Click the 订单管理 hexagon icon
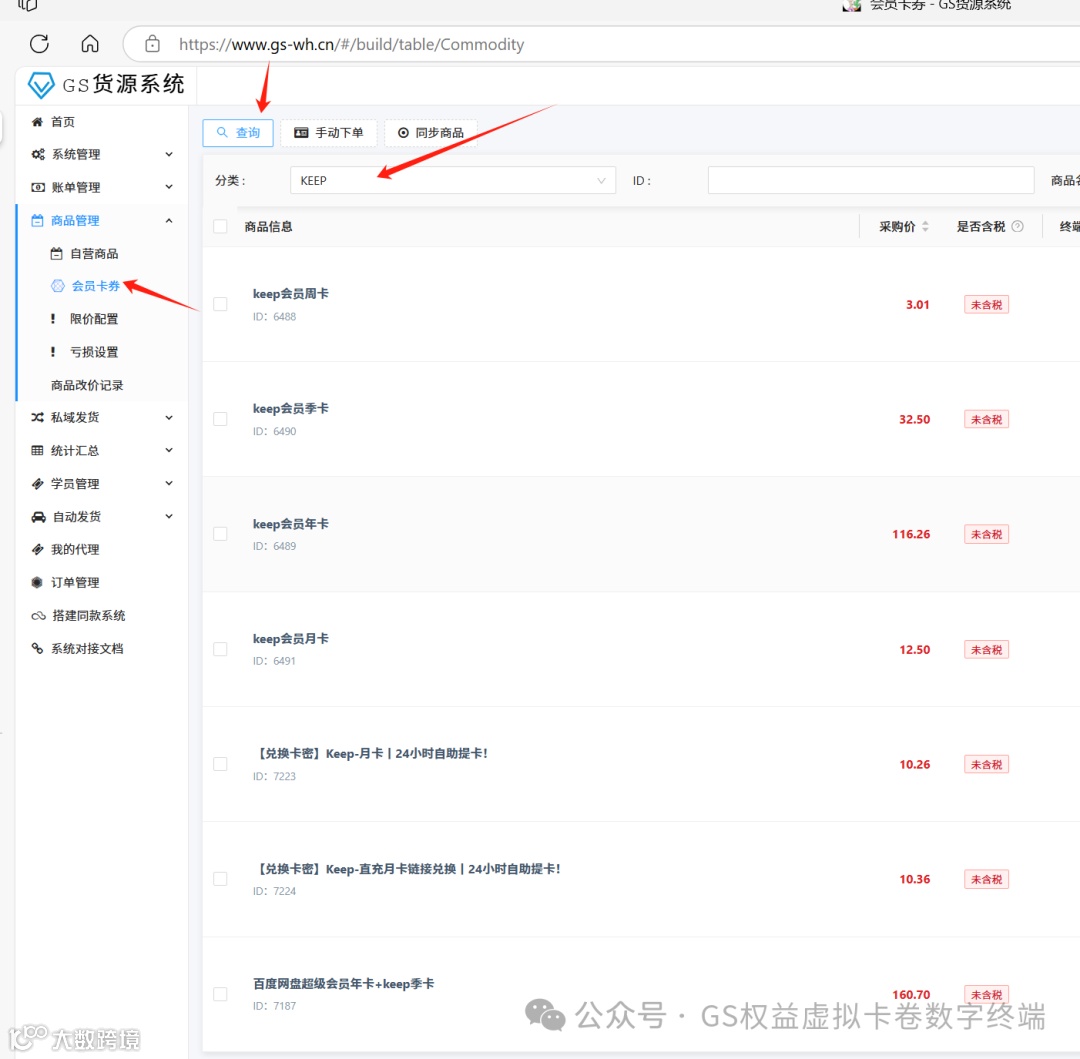This screenshot has height=1059, width=1080. point(37,583)
